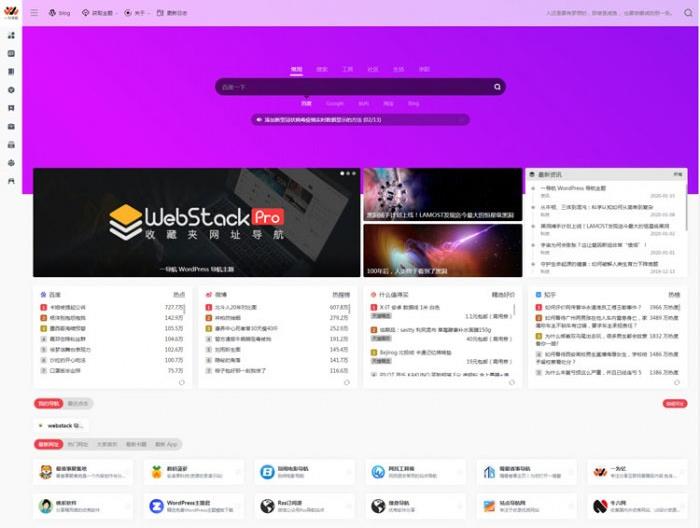
Task: Open the WebStack Pro banner slide
Action: [196, 222]
